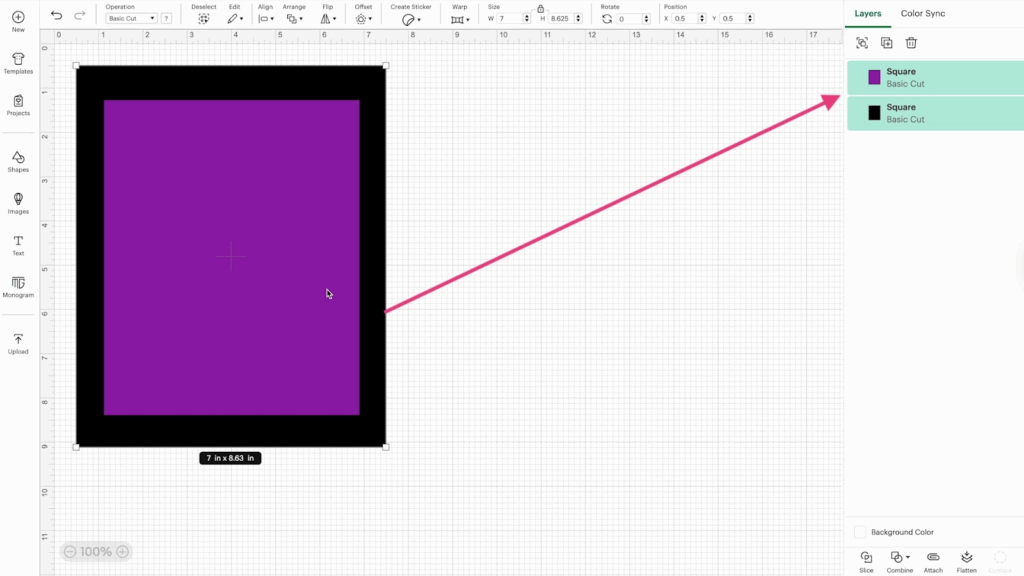
Task: Select the purple Square layer
Action: 935,78
